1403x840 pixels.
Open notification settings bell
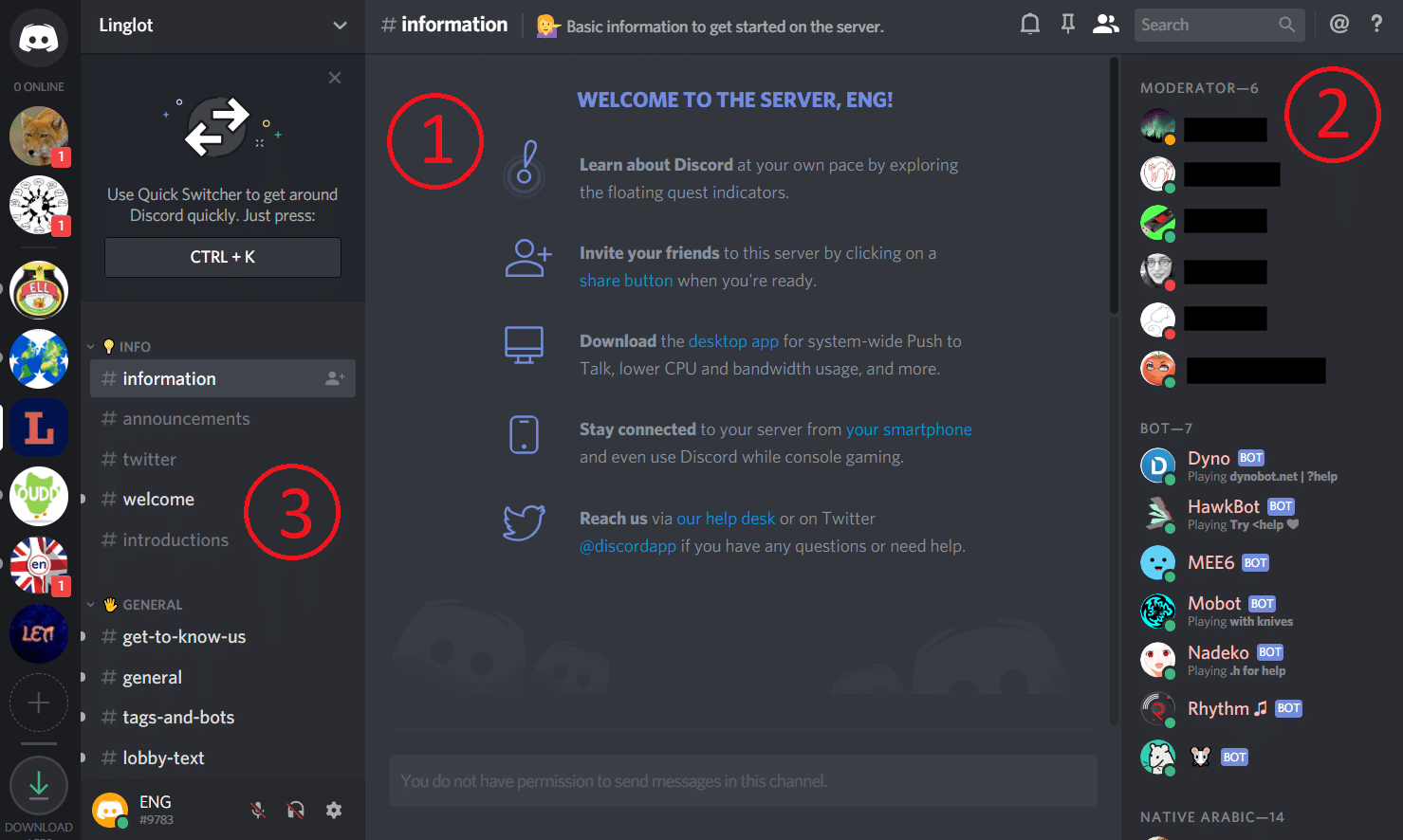tap(1029, 24)
